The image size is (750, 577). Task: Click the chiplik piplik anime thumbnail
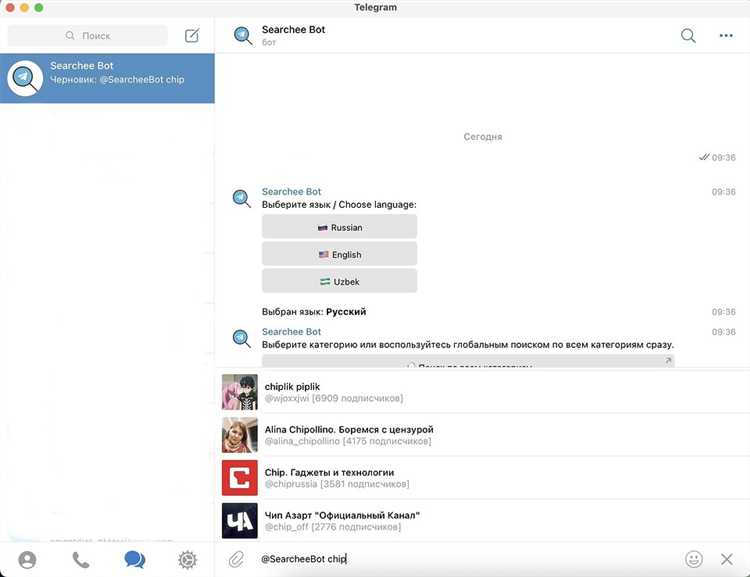[x=240, y=392]
